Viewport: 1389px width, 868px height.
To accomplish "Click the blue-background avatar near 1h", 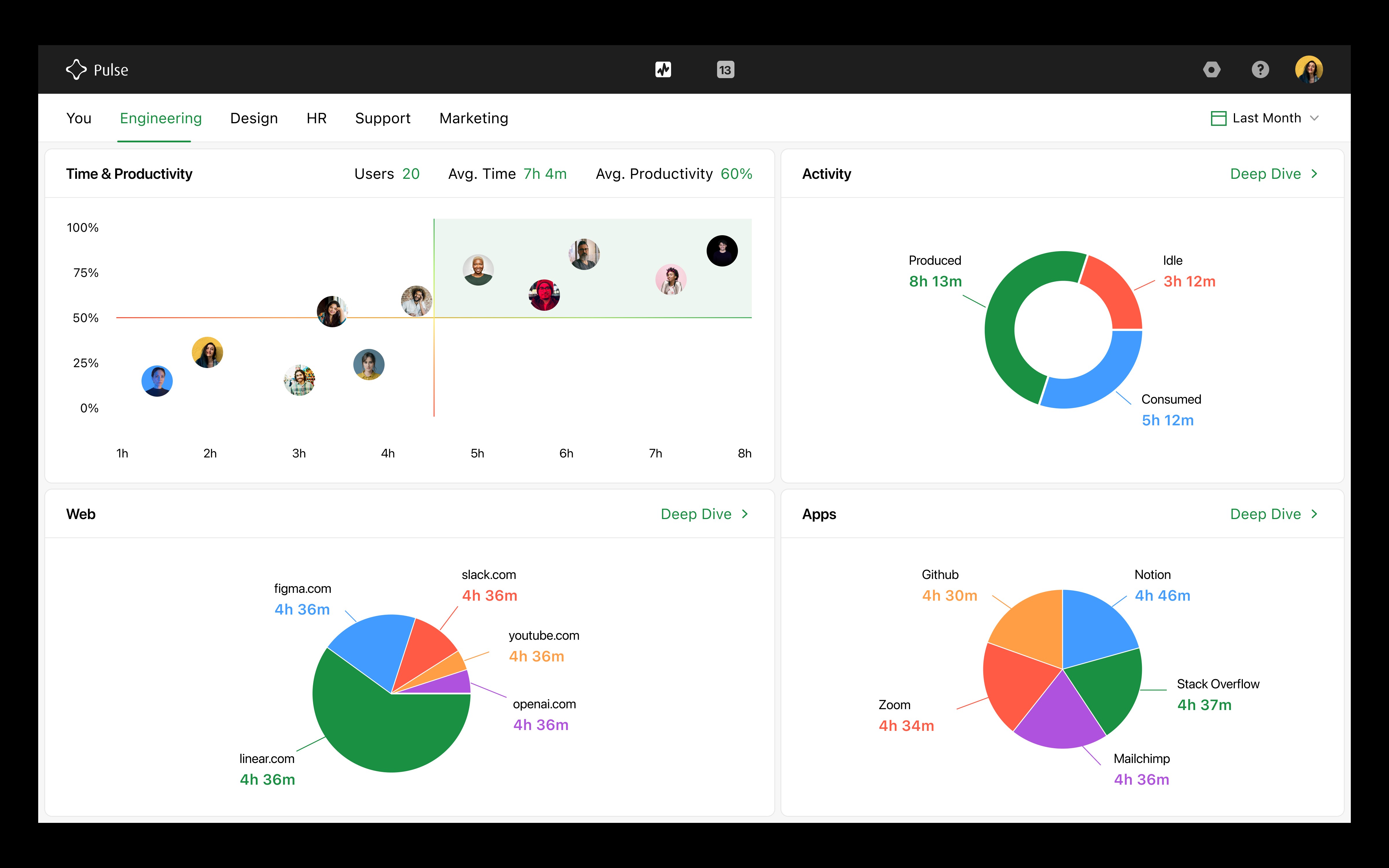I will pos(157,381).
